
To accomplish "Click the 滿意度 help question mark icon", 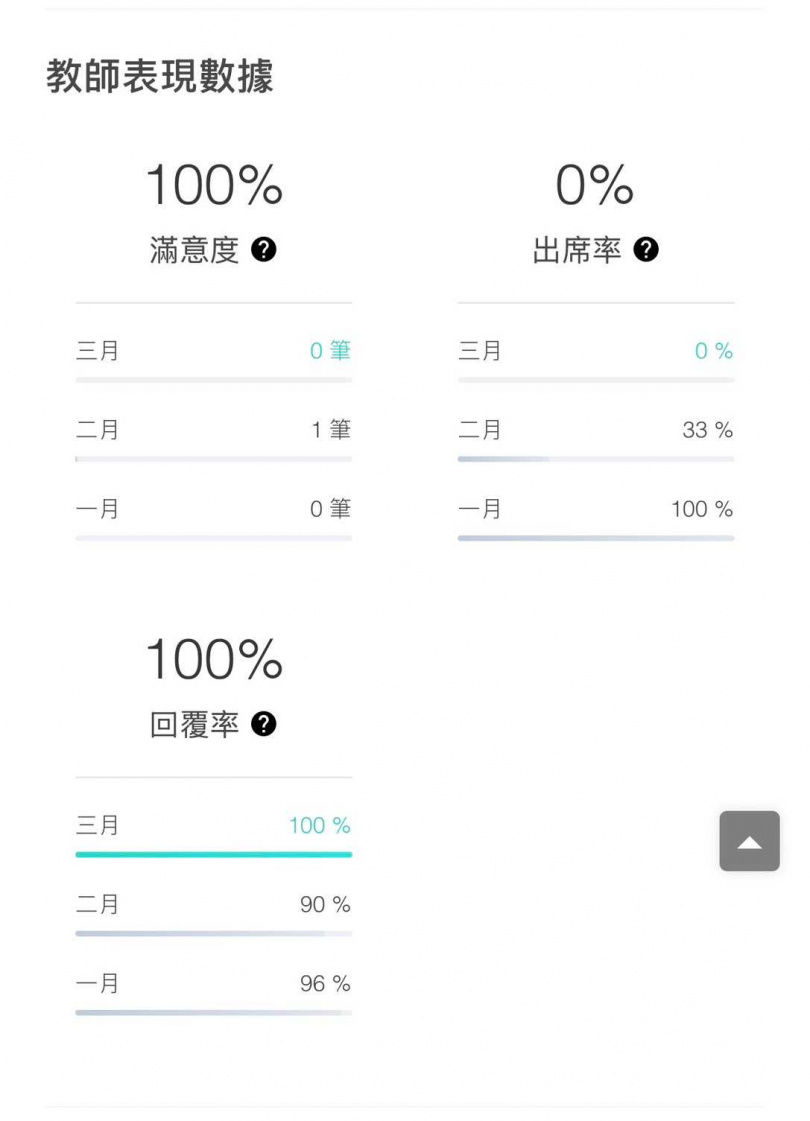I will [x=263, y=250].
